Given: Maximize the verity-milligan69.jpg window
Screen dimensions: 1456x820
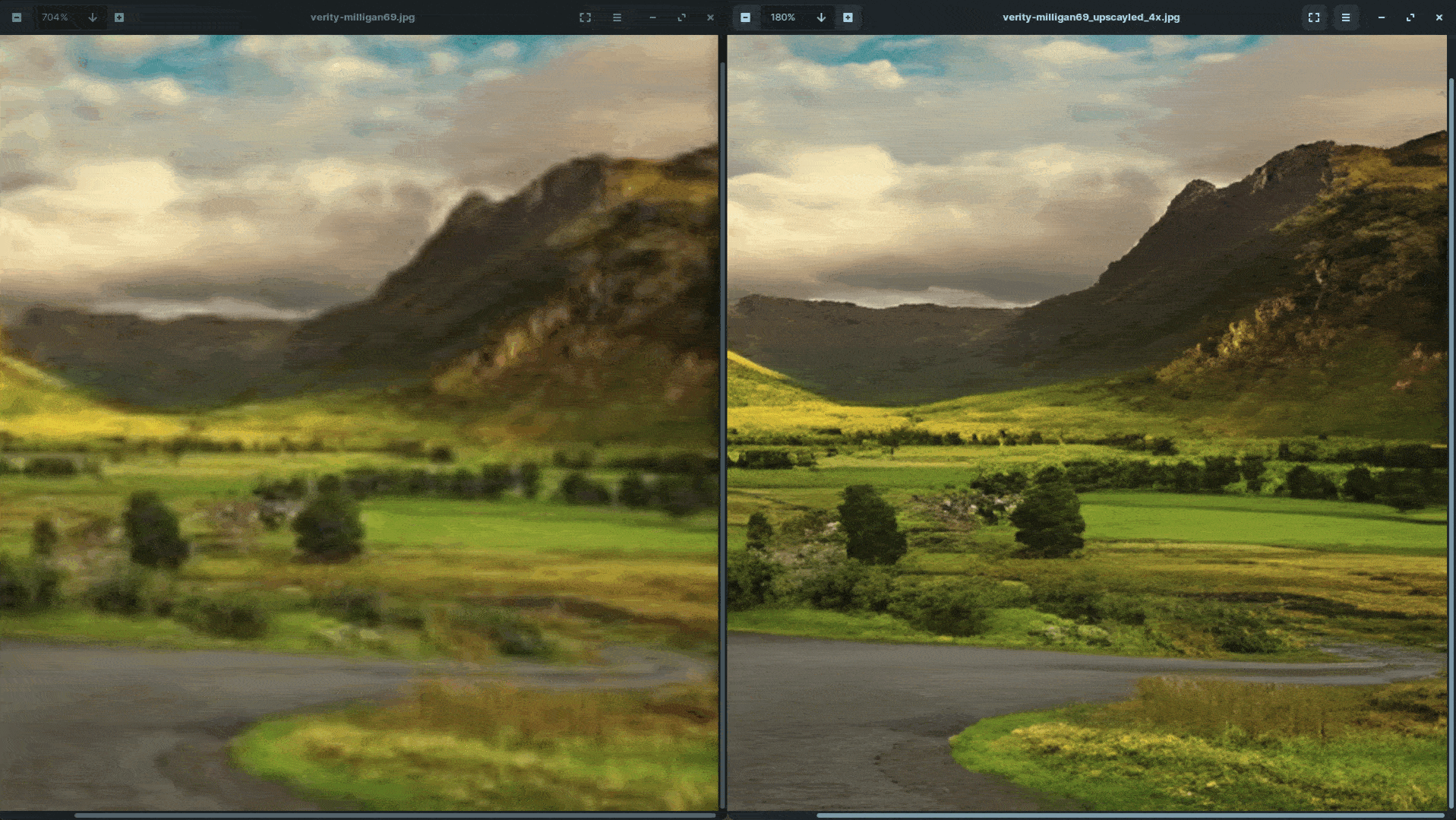Looking at the screenshot, I should [681, 17].
